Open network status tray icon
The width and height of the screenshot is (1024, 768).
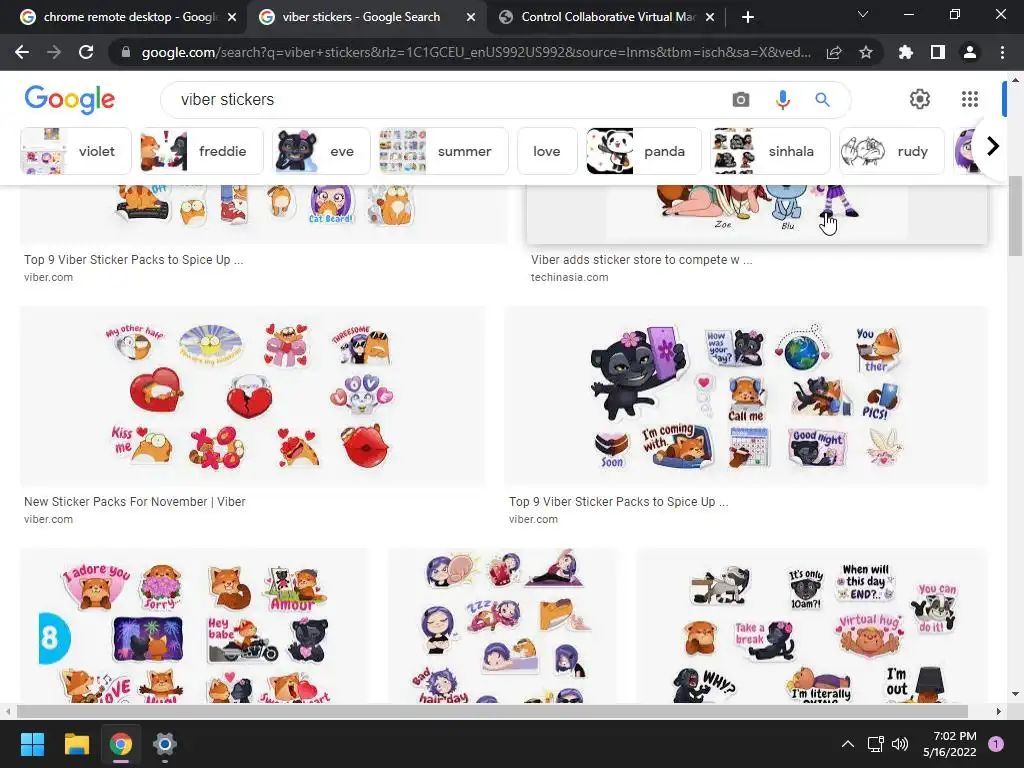tap(875, 744)
